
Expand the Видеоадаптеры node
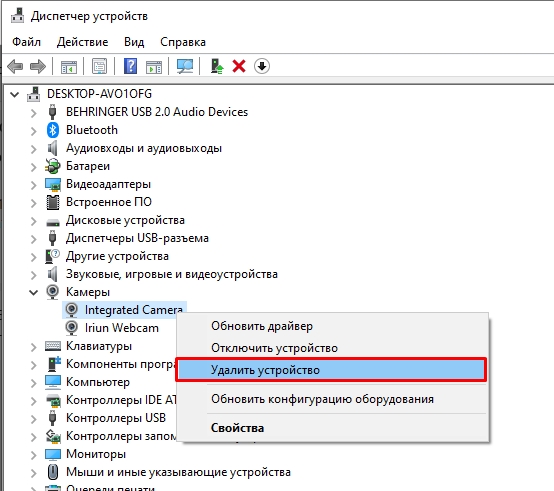point(34,185)
